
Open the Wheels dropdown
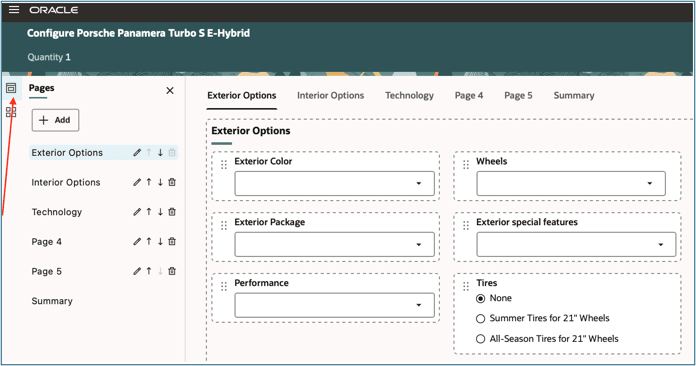(571, 183)
